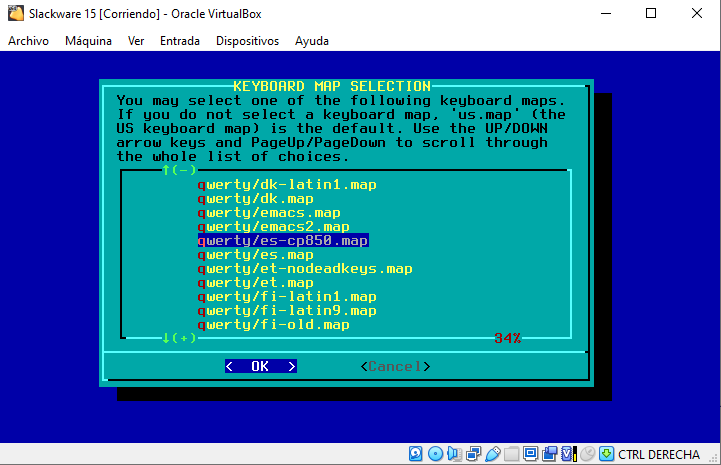Minimize the VirtualBox window

coord(606,13)
